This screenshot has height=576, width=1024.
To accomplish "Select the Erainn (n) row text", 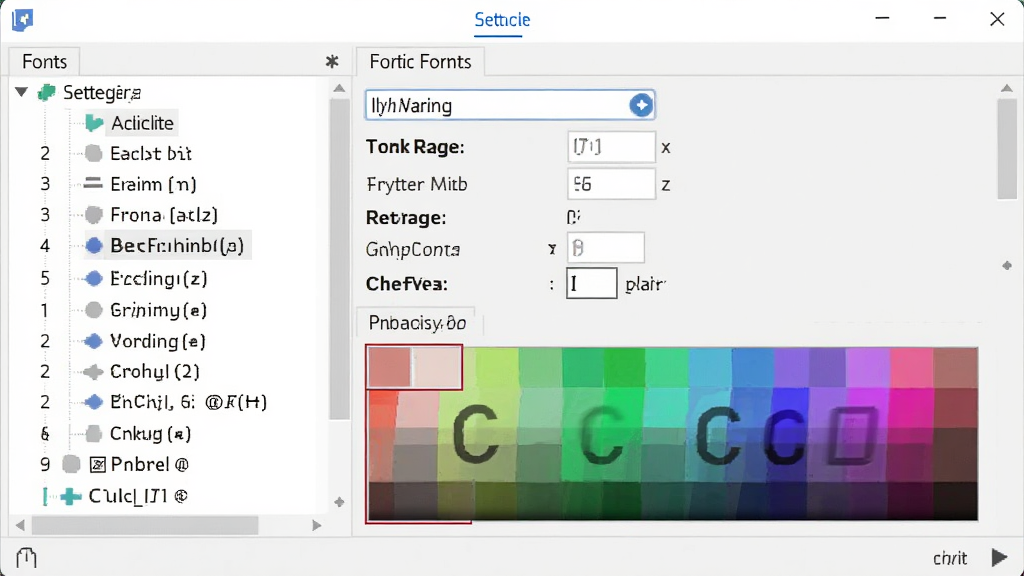I will click(x=153, y=184).
